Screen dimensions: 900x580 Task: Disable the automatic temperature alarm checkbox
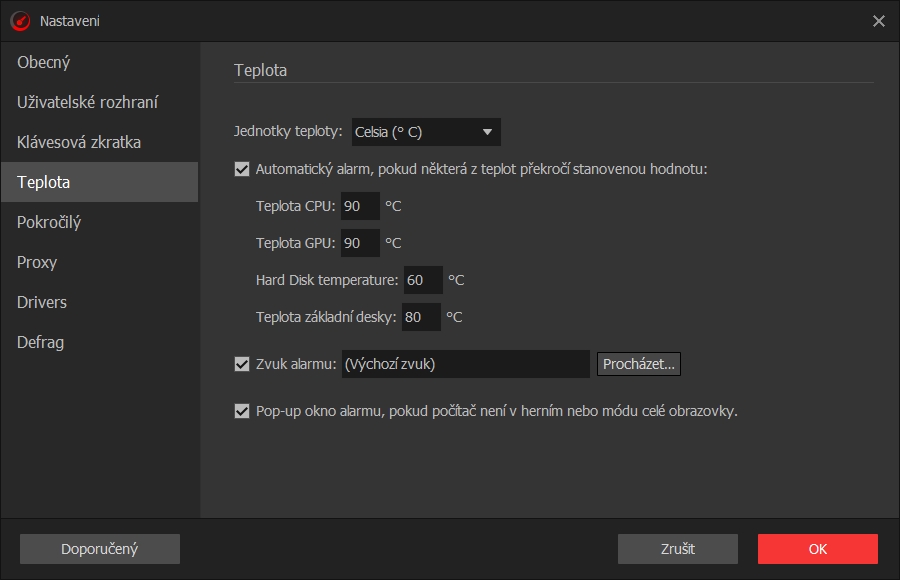pos(242,169)
